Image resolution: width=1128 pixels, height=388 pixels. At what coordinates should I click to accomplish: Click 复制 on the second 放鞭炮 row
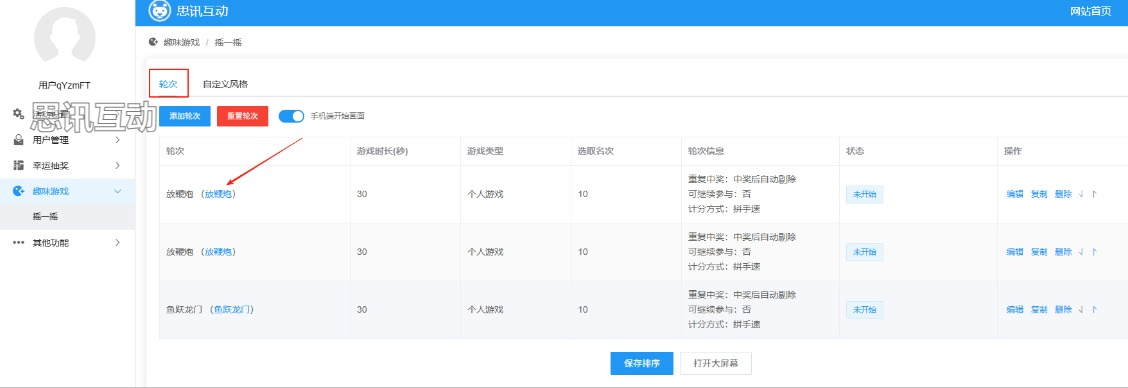(1039, 252)
